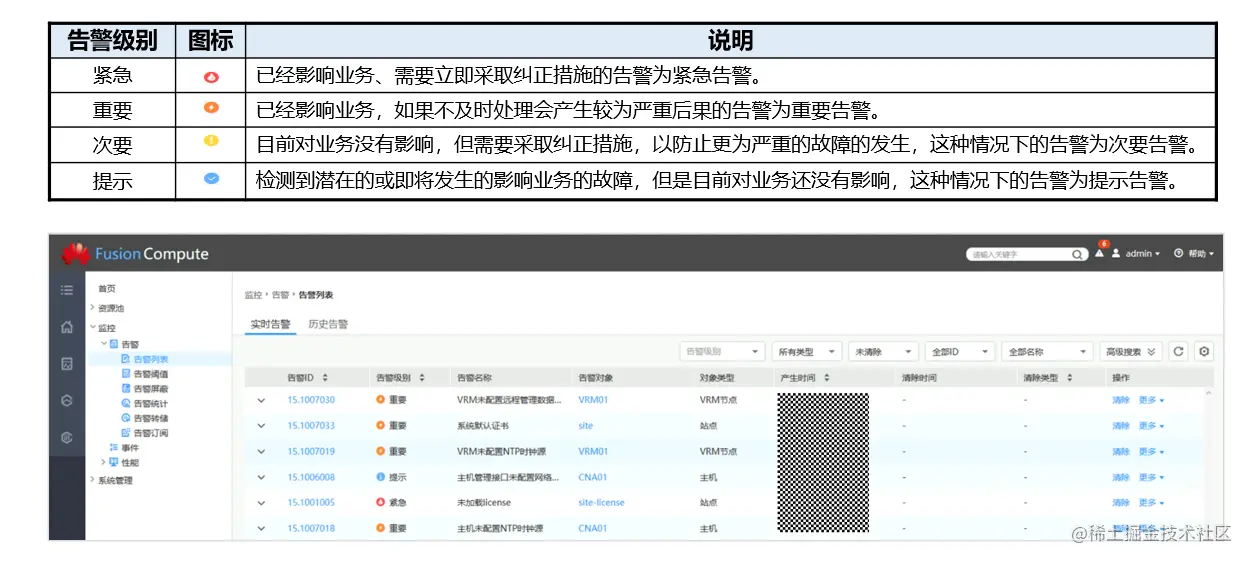Sort by 告警ID column arrows
The height and width of the screenshot is (561, 1249).
[x=325, y=378]
